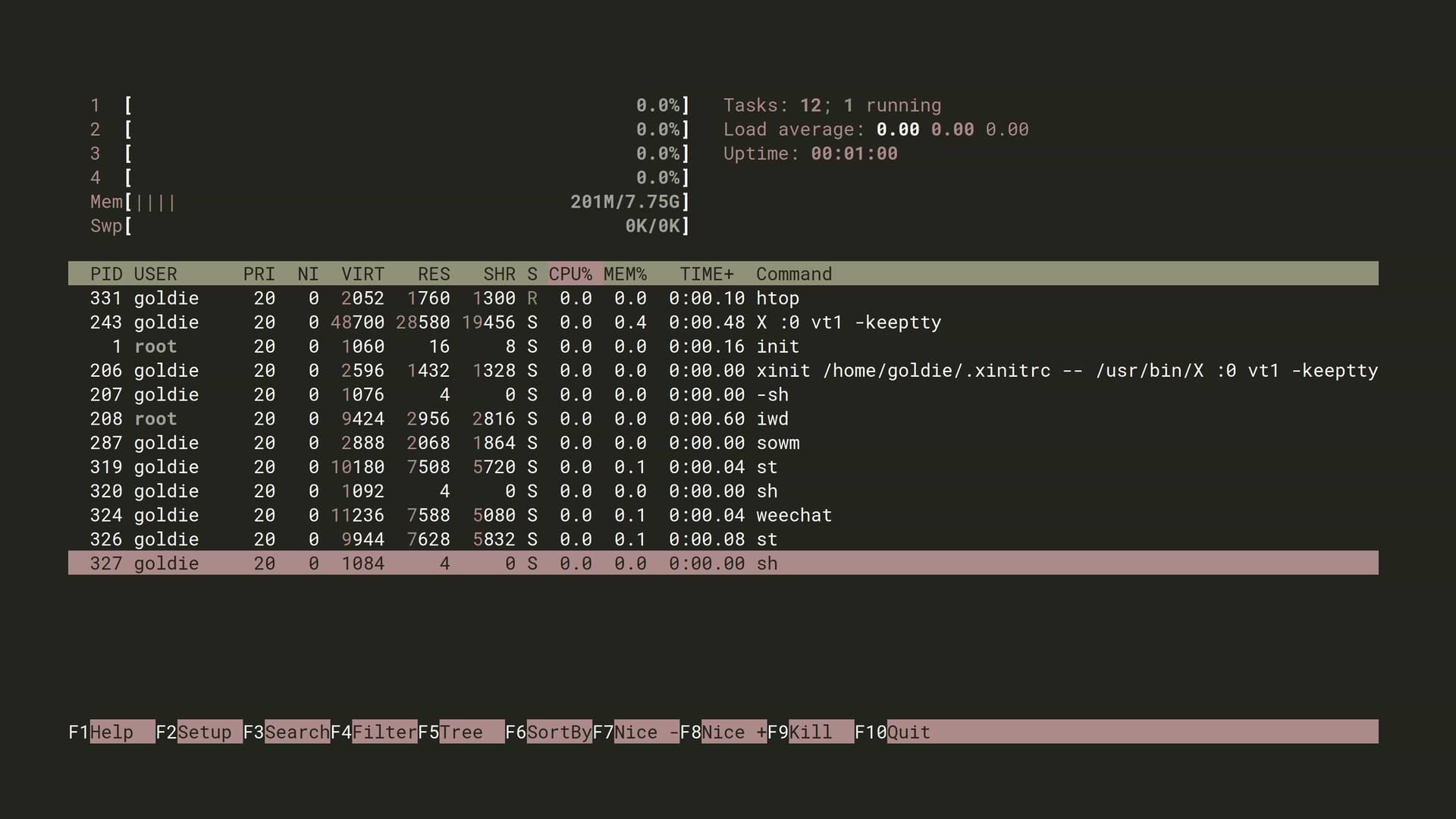Select the init process row
The width and height of the screenshot is (1456, 819).
coord(723,347)
